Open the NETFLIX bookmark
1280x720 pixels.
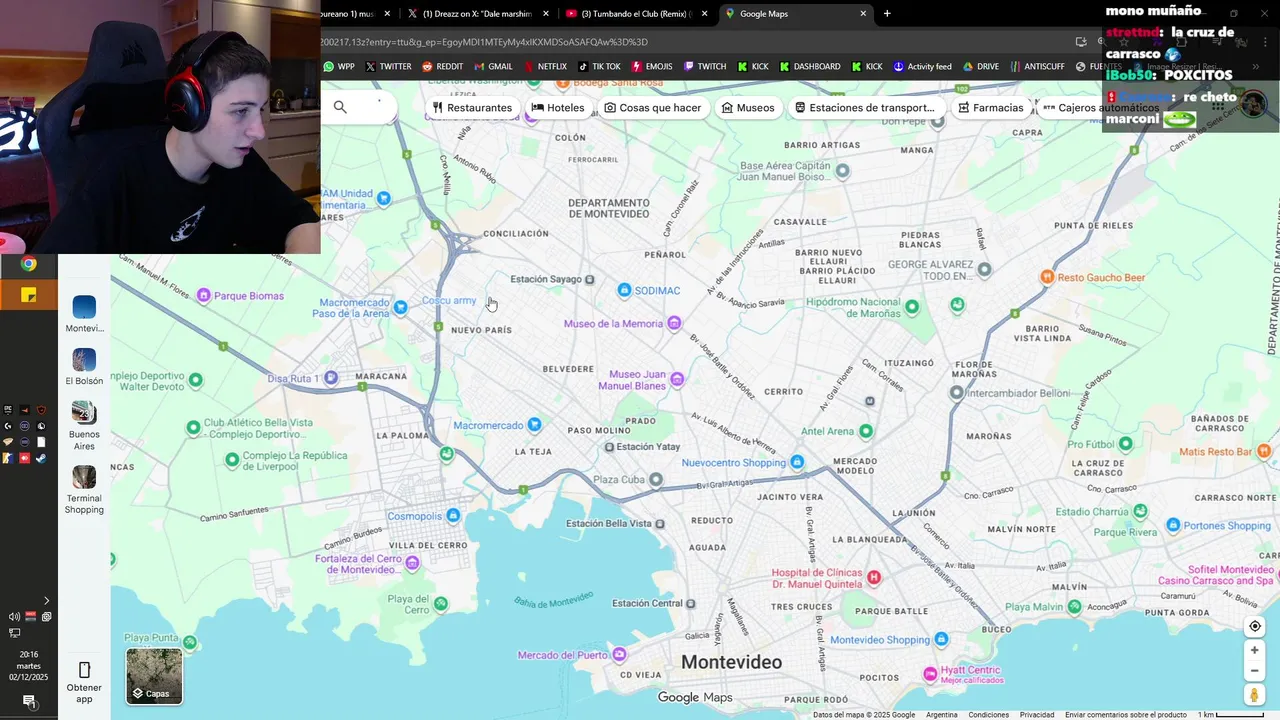point(545,67)
